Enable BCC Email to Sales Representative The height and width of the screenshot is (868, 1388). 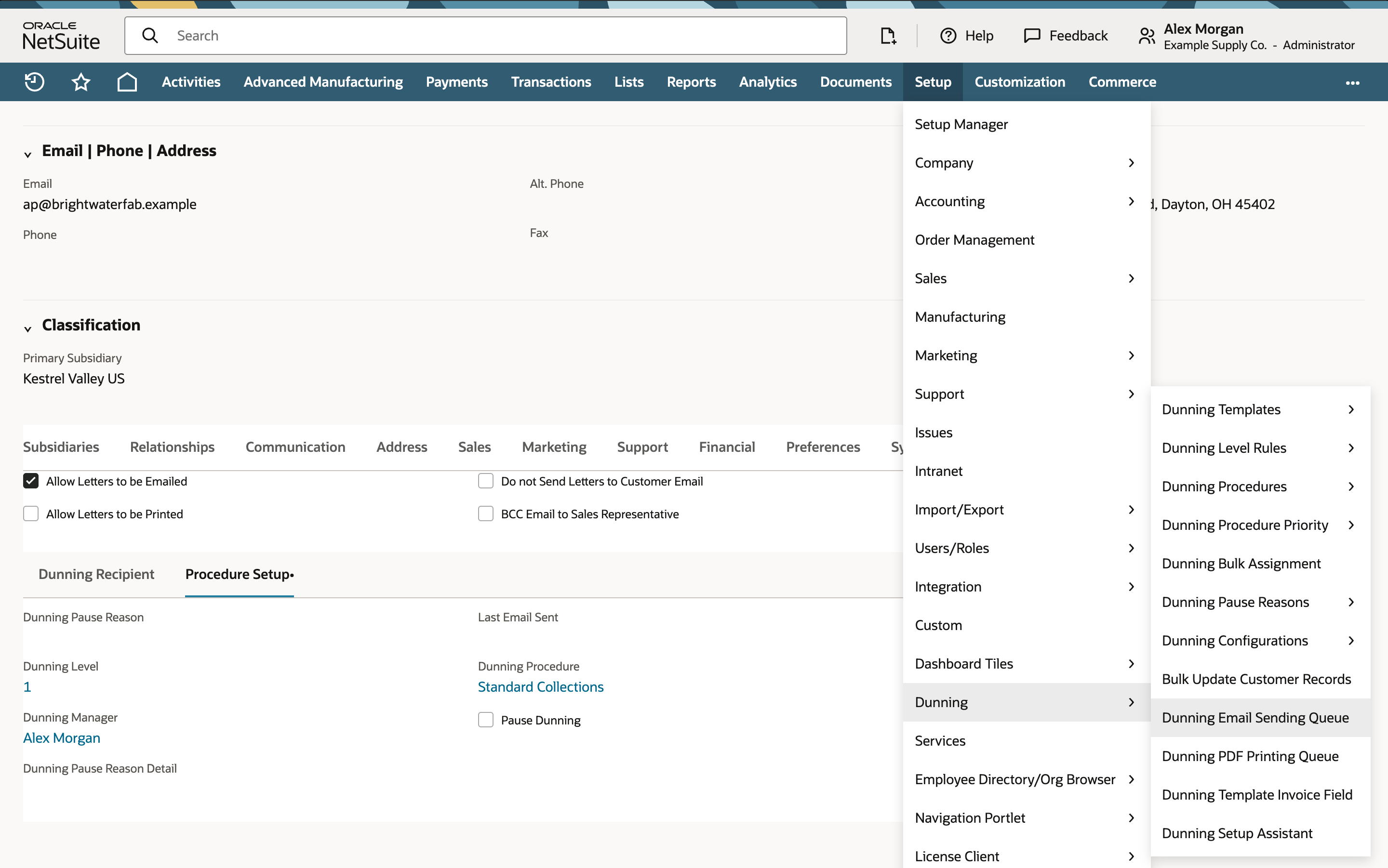pyautogui.click(x=486, y=513)
